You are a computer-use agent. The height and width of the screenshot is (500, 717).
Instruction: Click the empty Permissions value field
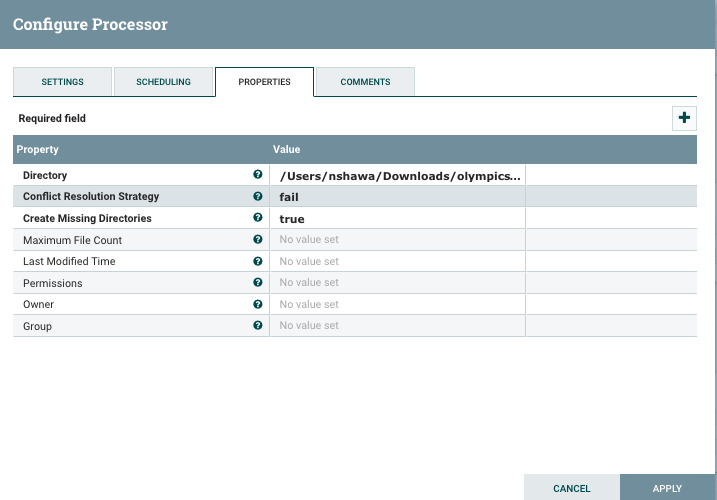[397, 283]
